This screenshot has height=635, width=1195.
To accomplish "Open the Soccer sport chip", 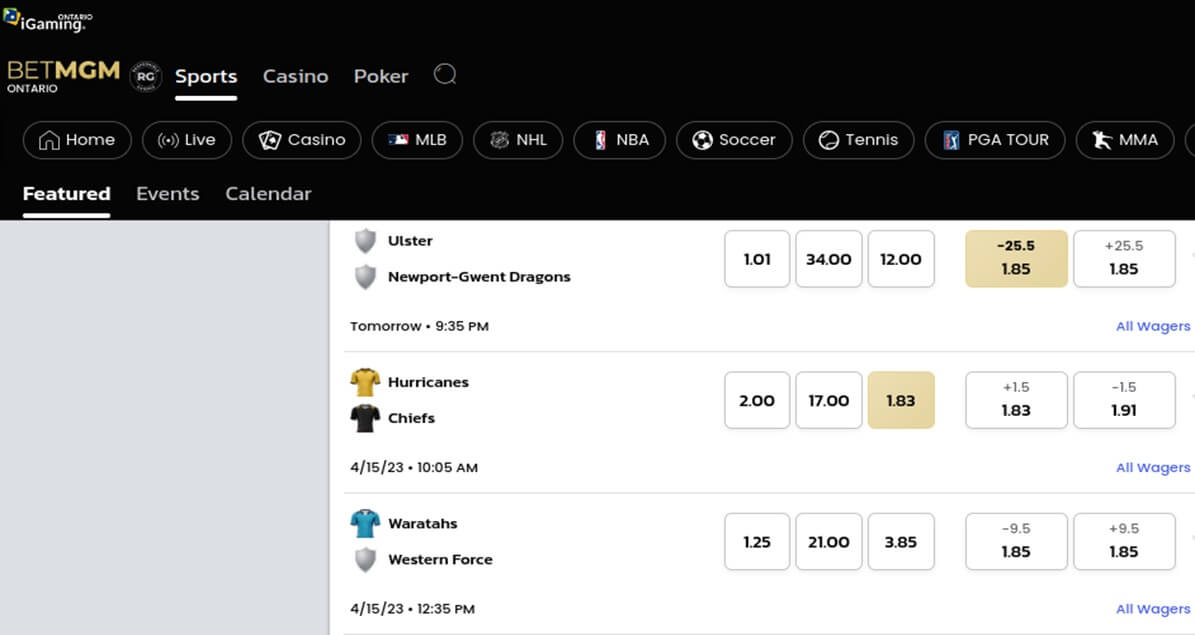I will coord(734,140).
